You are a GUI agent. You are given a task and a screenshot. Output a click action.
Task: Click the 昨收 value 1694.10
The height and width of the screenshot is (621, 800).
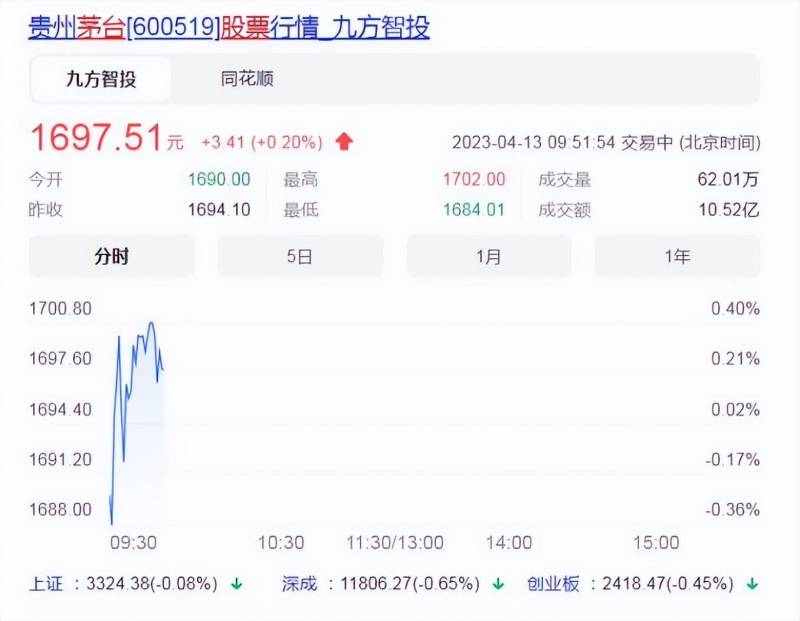pos(219,210)
